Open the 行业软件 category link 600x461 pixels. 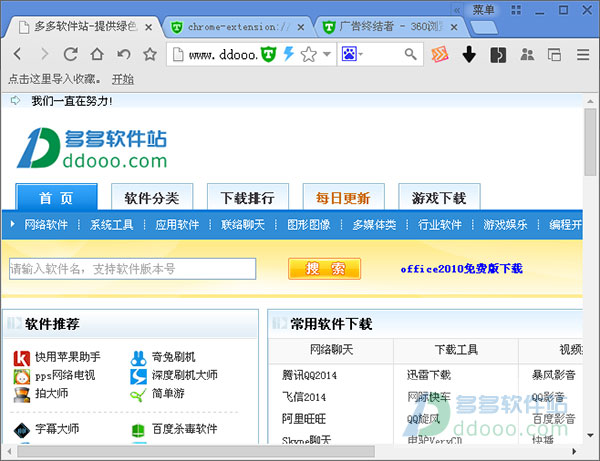(x=440, y=225)
